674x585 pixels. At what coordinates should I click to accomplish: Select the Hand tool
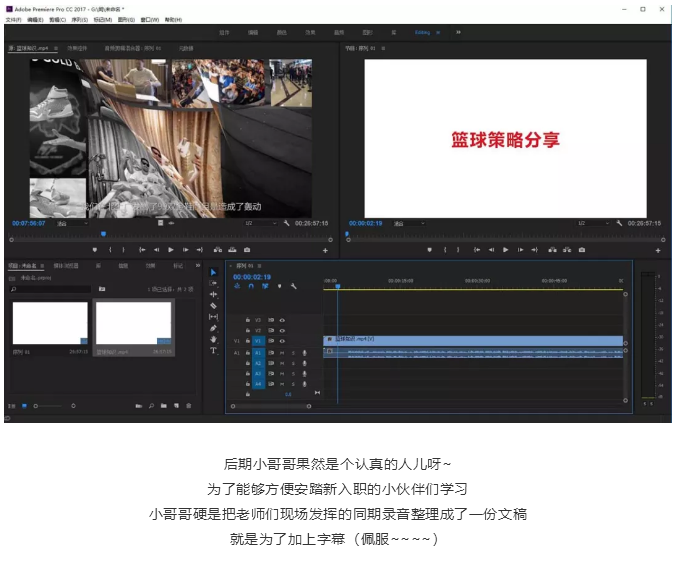coord(213,339)
